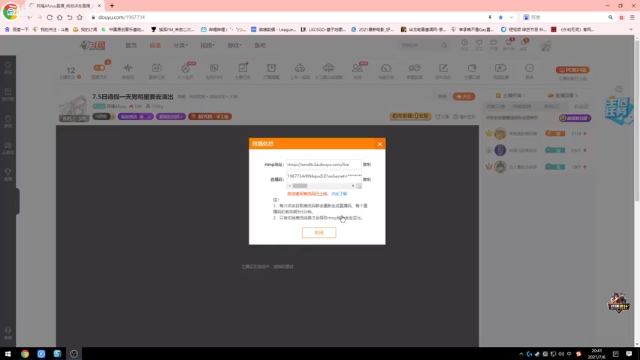This screenshot has height=360, width=640.
Task: Open the pencil edit announcement icon
Action: 443,68
